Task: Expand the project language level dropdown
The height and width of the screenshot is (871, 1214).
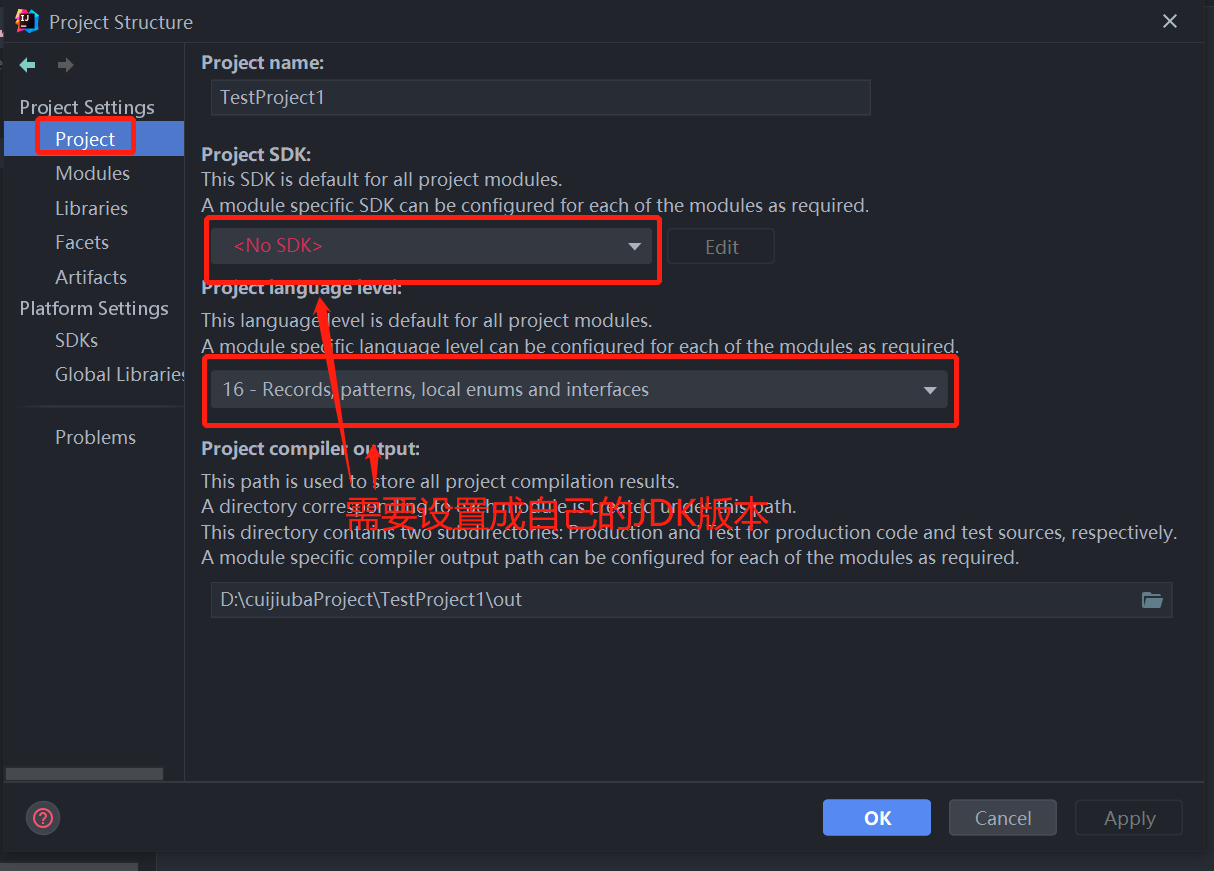Action: pos(578,390)
